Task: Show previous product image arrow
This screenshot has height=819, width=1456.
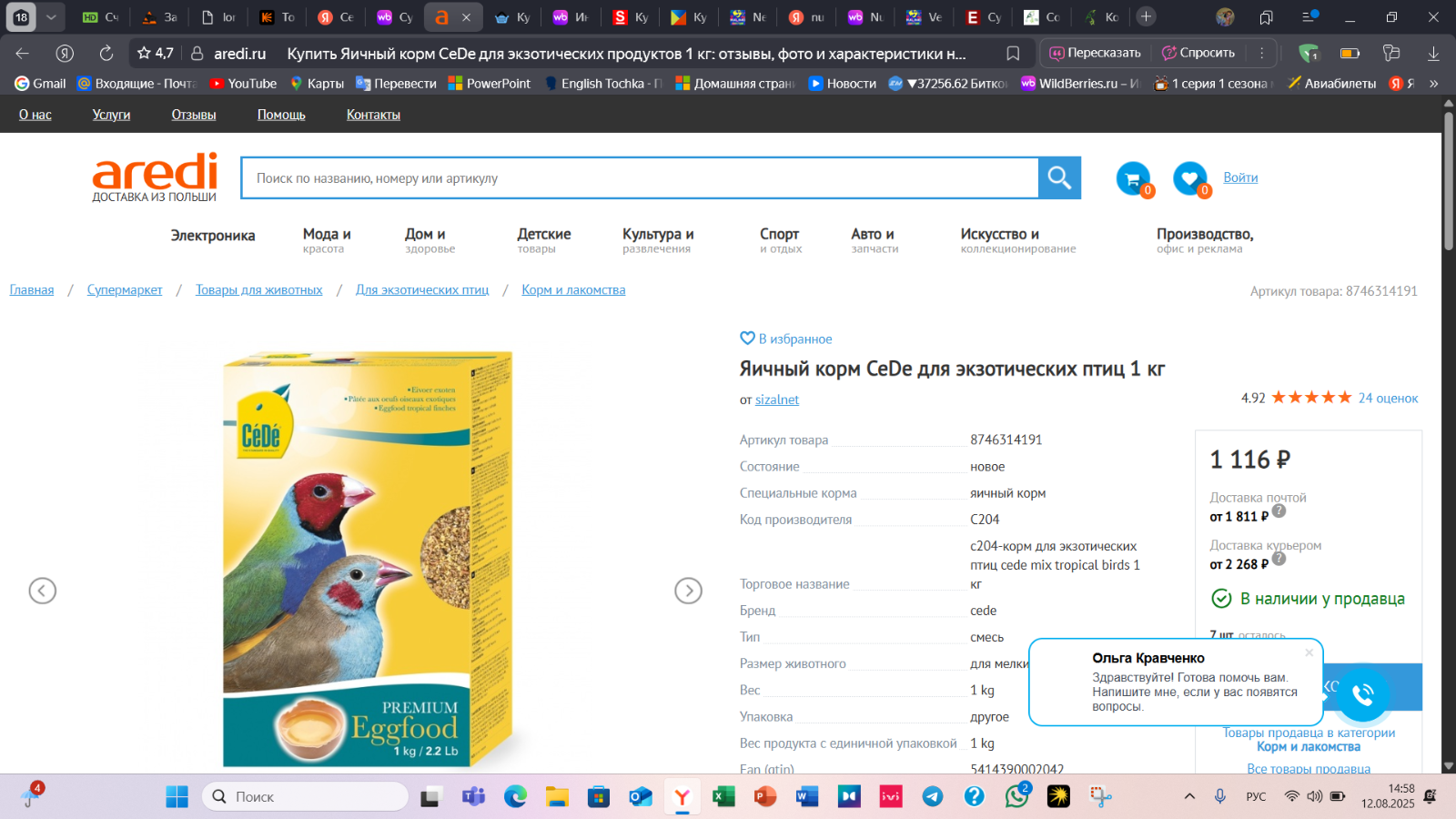Action: [43, 591]
